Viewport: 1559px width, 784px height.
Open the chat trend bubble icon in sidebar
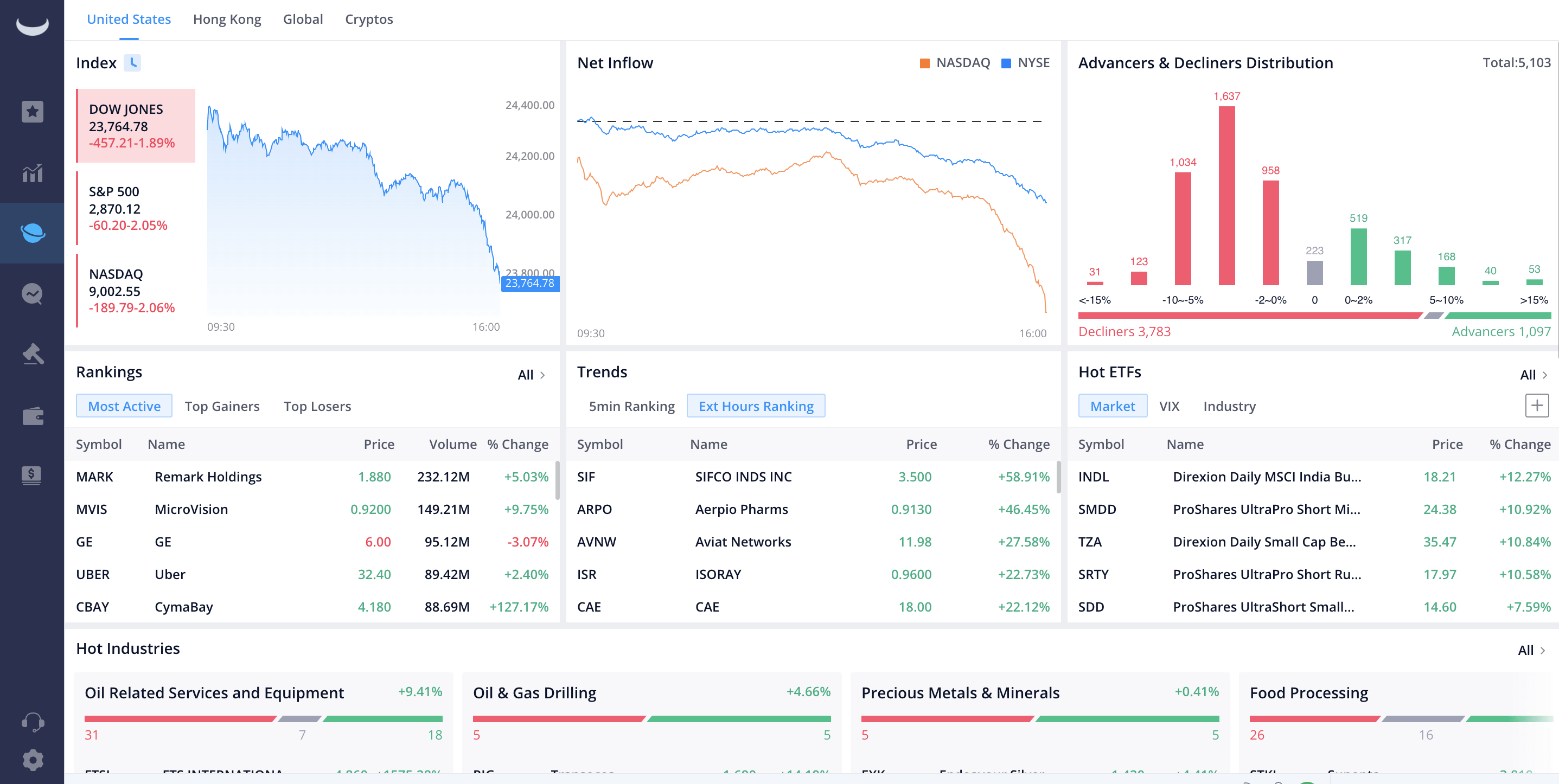point(32,294)
